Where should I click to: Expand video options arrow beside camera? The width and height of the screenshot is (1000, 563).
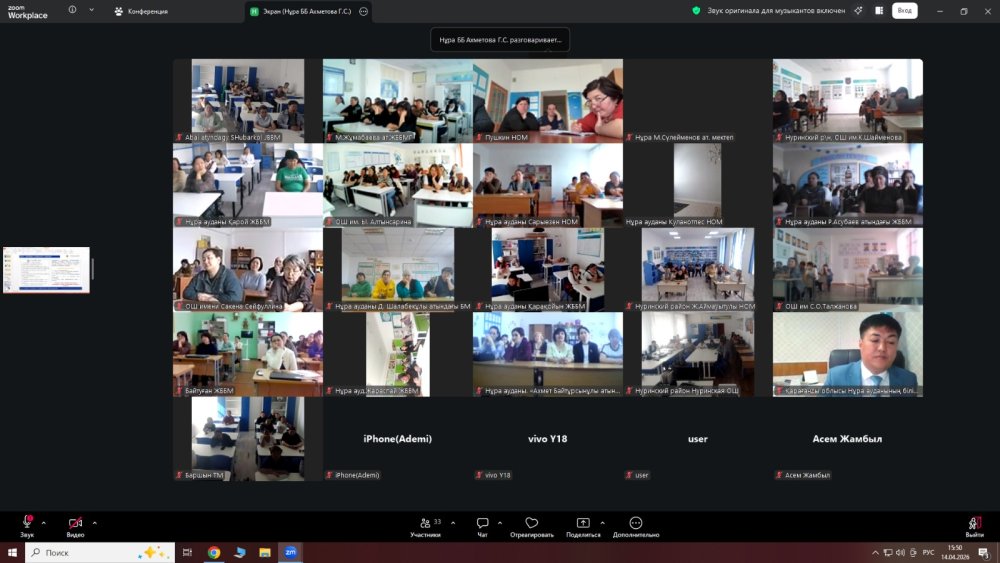coord(94,523)
